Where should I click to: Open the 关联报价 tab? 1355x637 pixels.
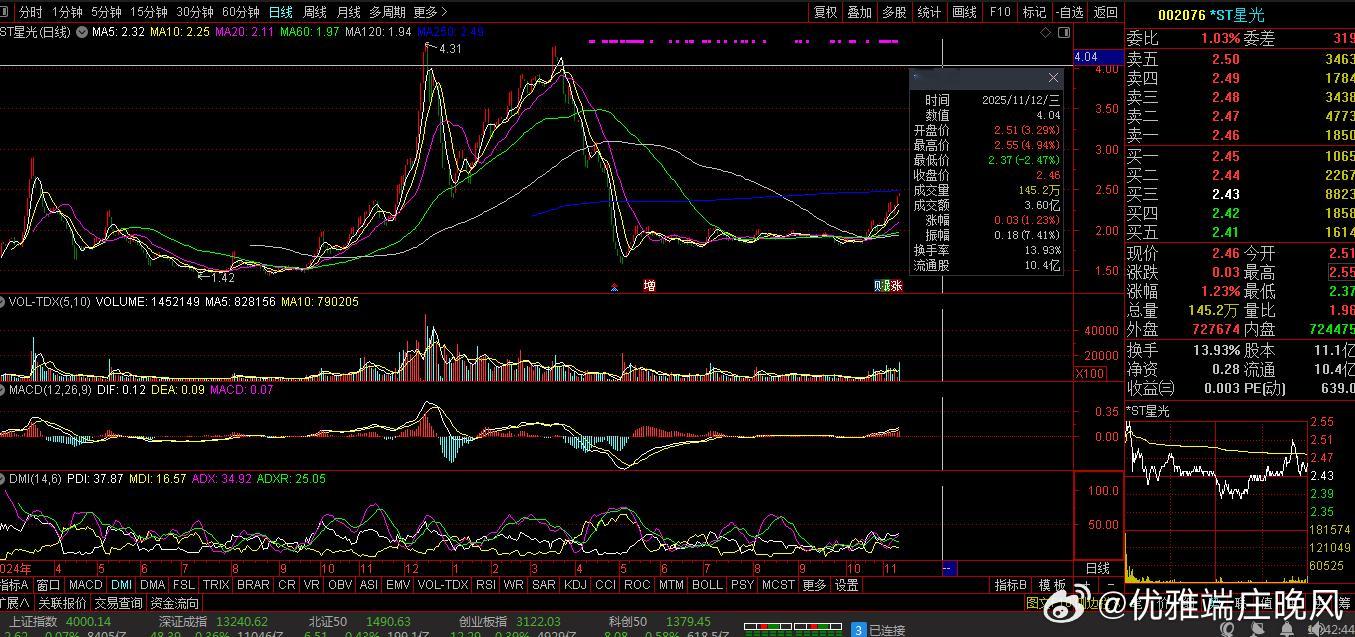click(63, 603)
